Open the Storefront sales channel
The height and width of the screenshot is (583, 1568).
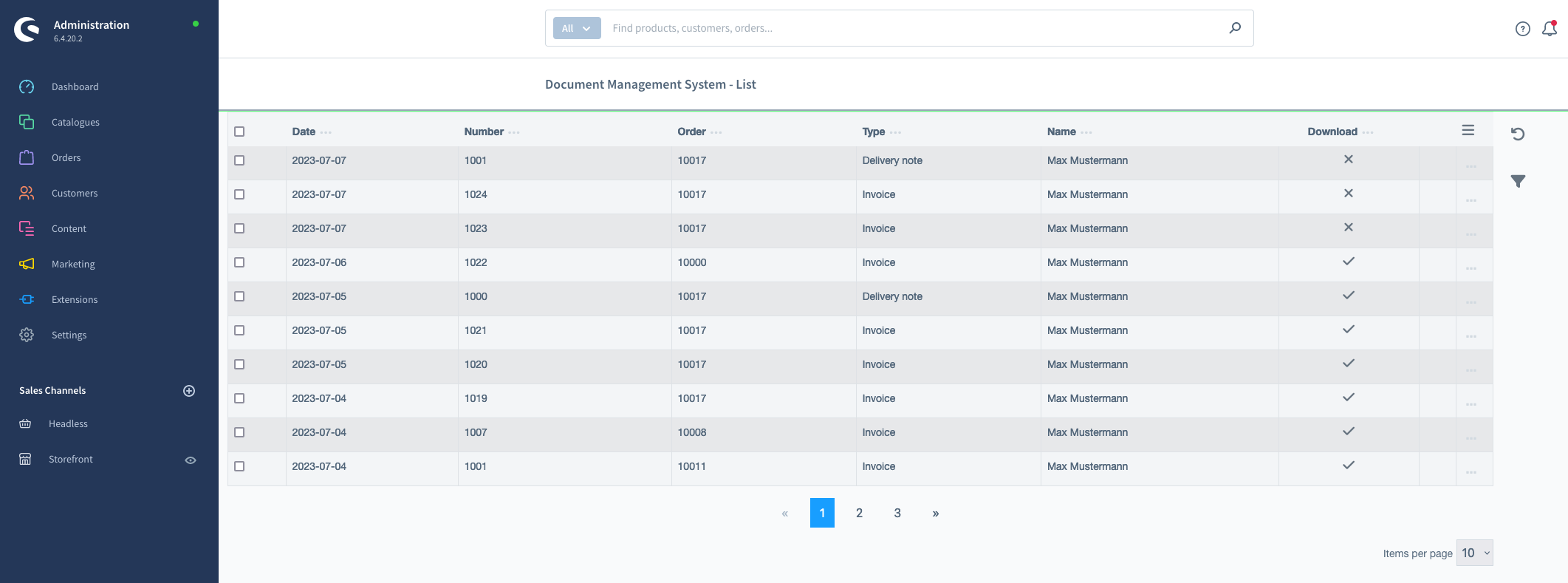(71, 459)
